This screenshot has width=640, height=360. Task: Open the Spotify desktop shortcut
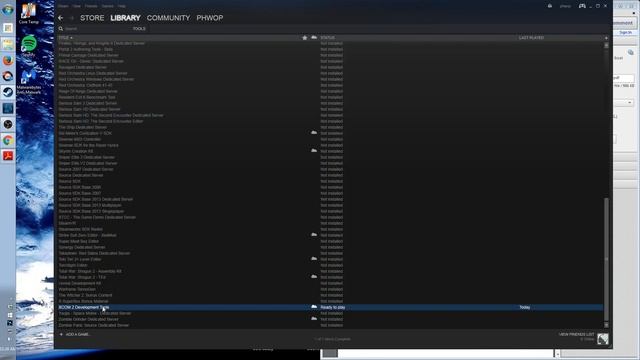(29, 46)
